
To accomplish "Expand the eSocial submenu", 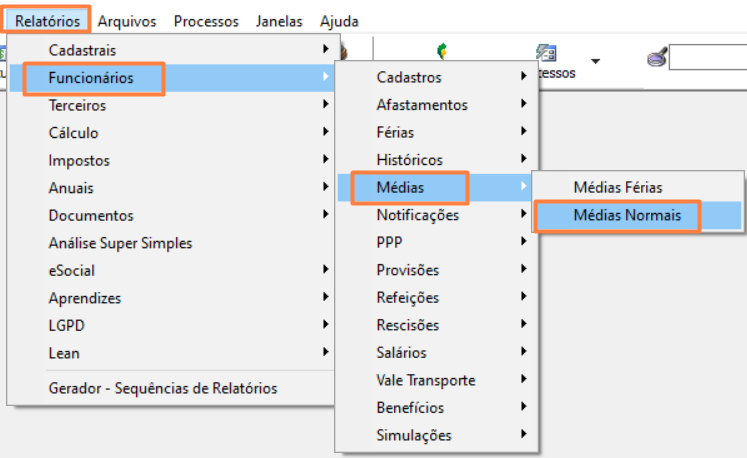I will coord(71,270).
